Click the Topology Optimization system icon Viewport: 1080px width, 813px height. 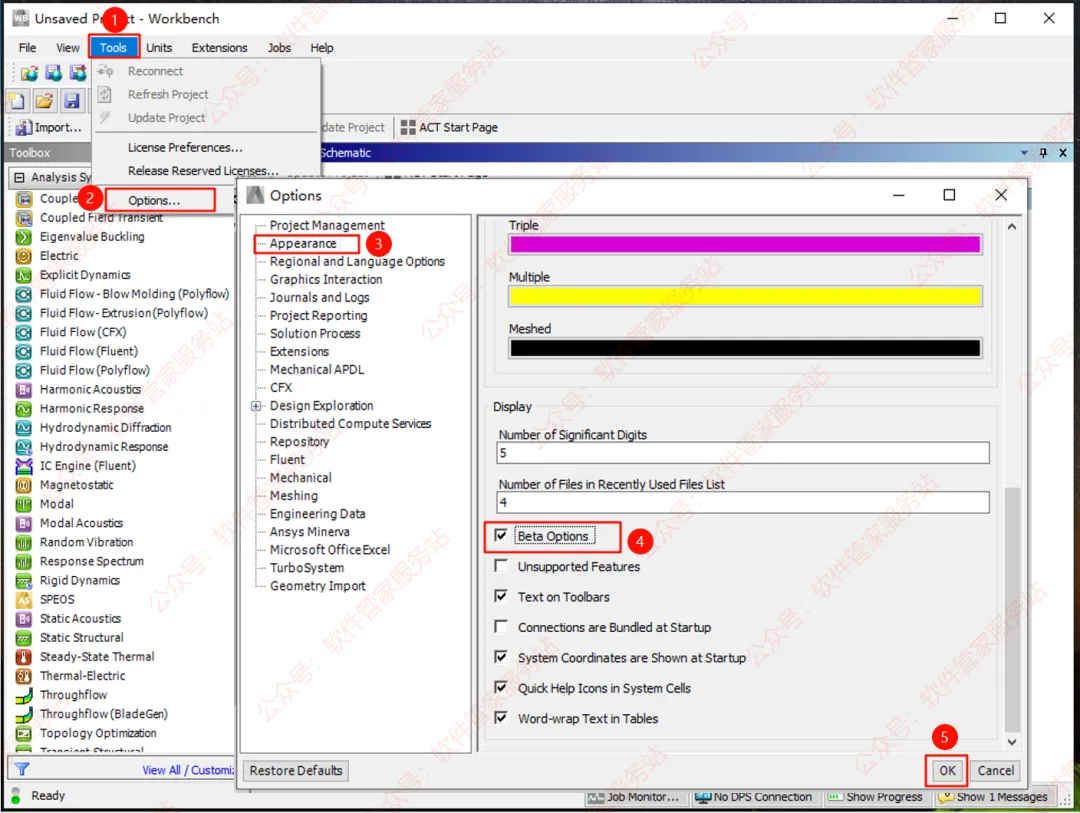(23, 733)
